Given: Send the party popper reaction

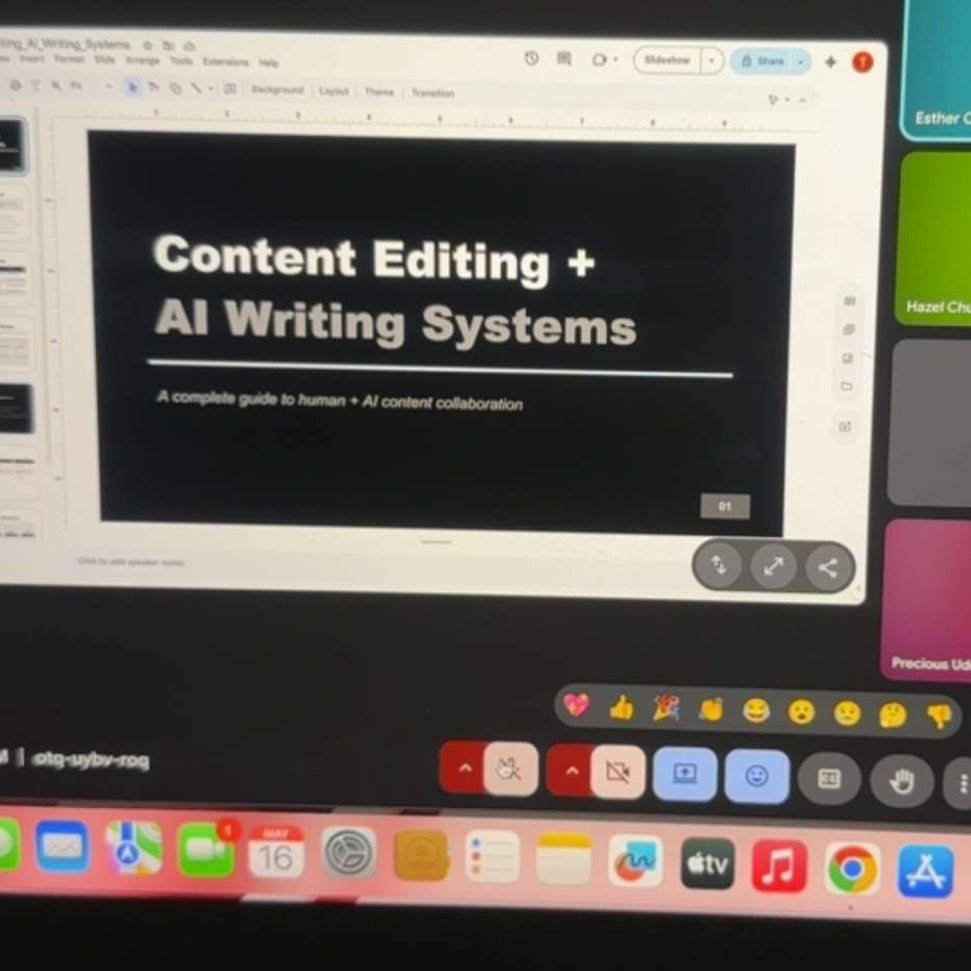Looking at the screenshot, I should coord(666,708).
